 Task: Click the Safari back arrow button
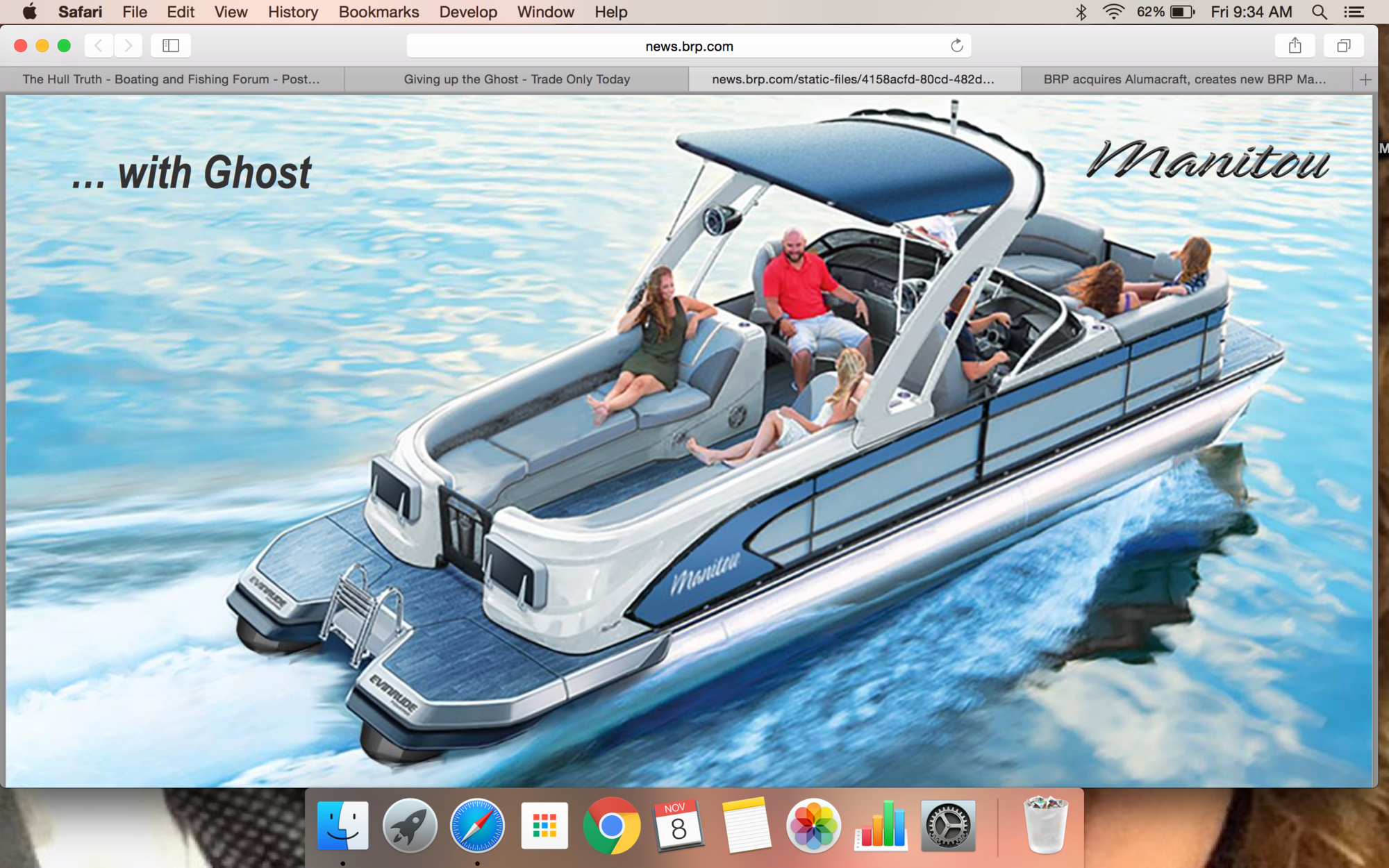point(99,46)
